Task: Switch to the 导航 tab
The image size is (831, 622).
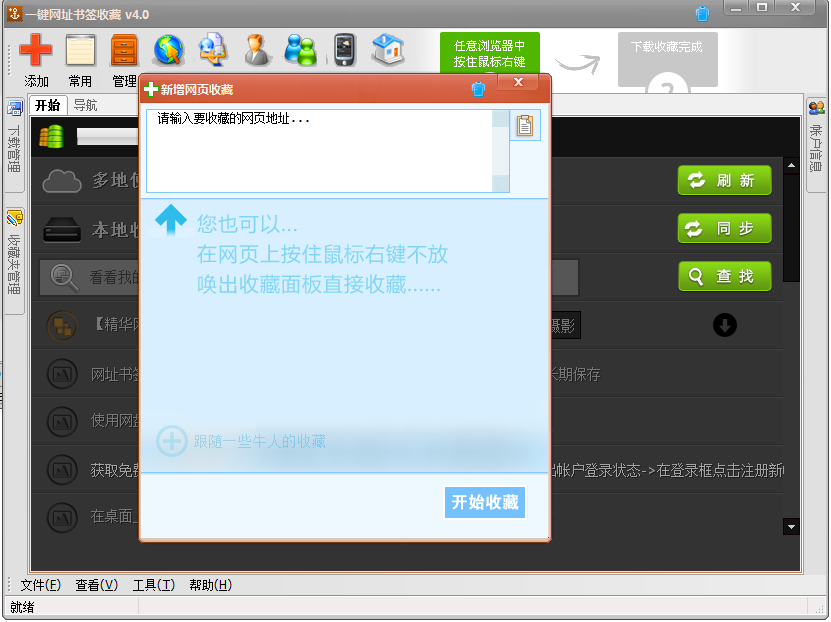Action: coord(86,105)
